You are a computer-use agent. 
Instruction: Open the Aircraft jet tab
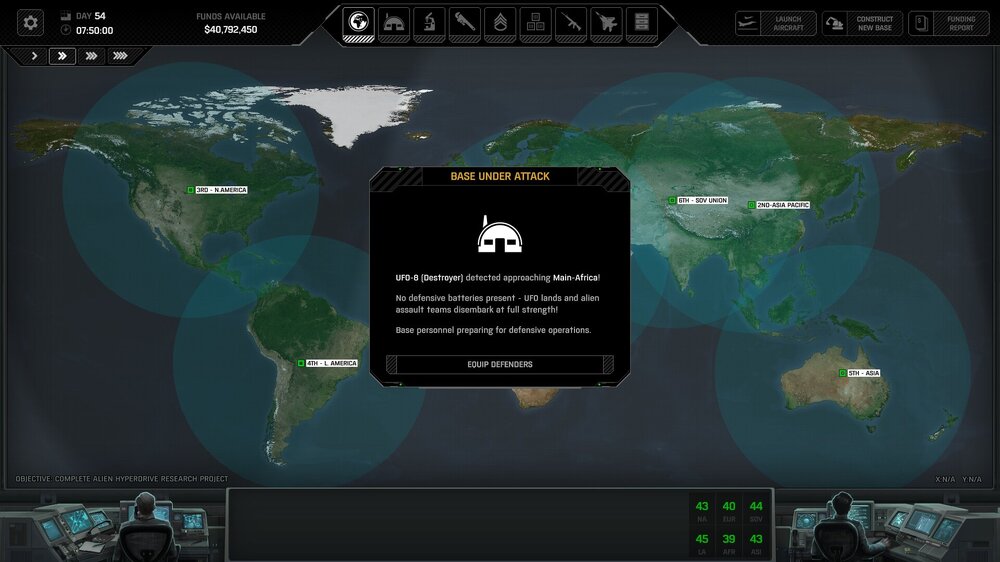click(606, 24)
